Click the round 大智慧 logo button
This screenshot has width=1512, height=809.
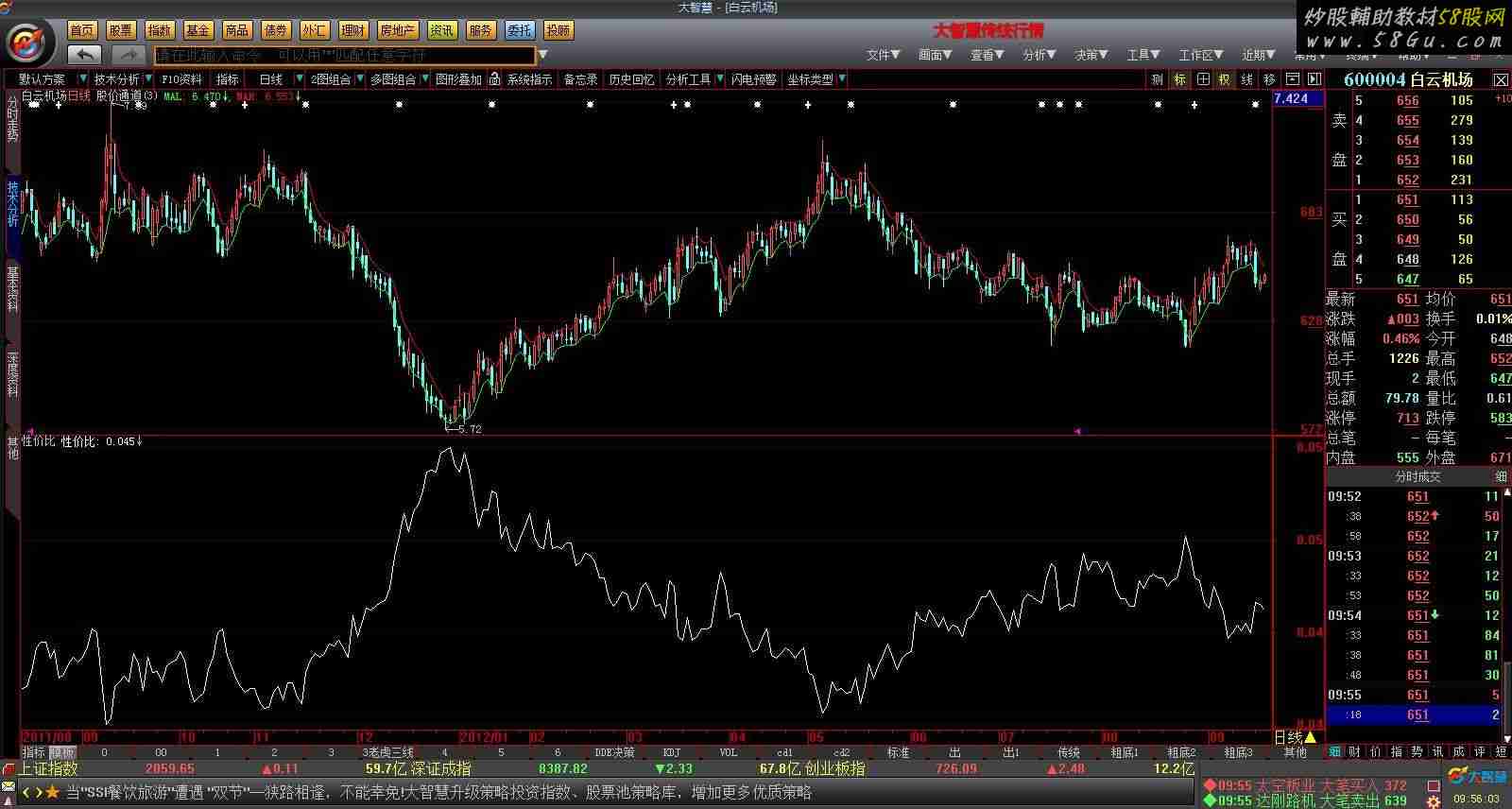pos(29,43)
